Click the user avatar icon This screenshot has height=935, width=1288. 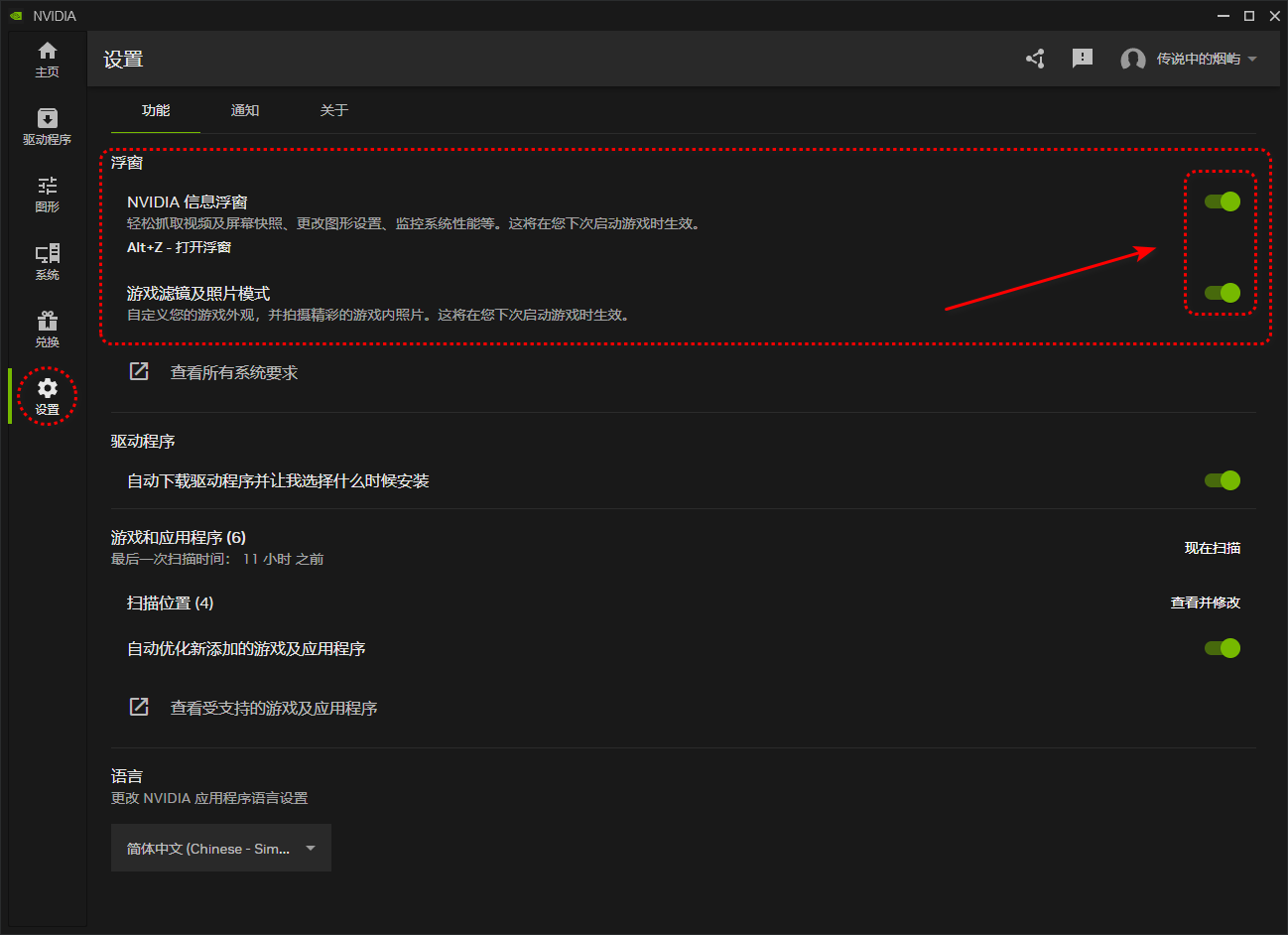pyautogui.click(x=1132, y=60)
